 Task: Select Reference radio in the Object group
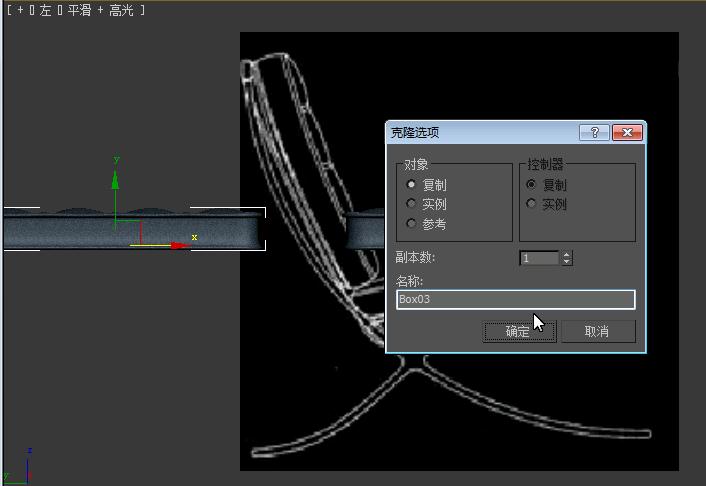(411, 223)
